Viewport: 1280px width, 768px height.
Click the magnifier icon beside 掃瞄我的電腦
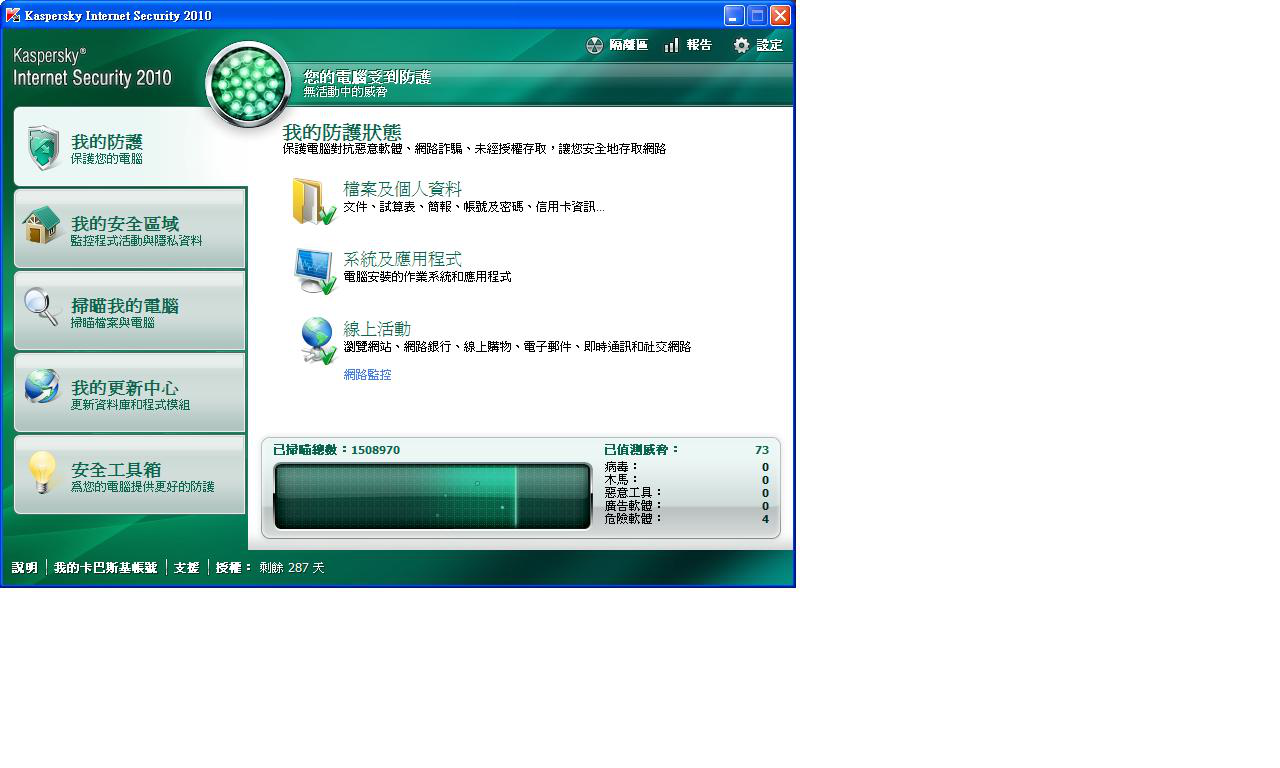pyautogui.click(x=43, y=307)
